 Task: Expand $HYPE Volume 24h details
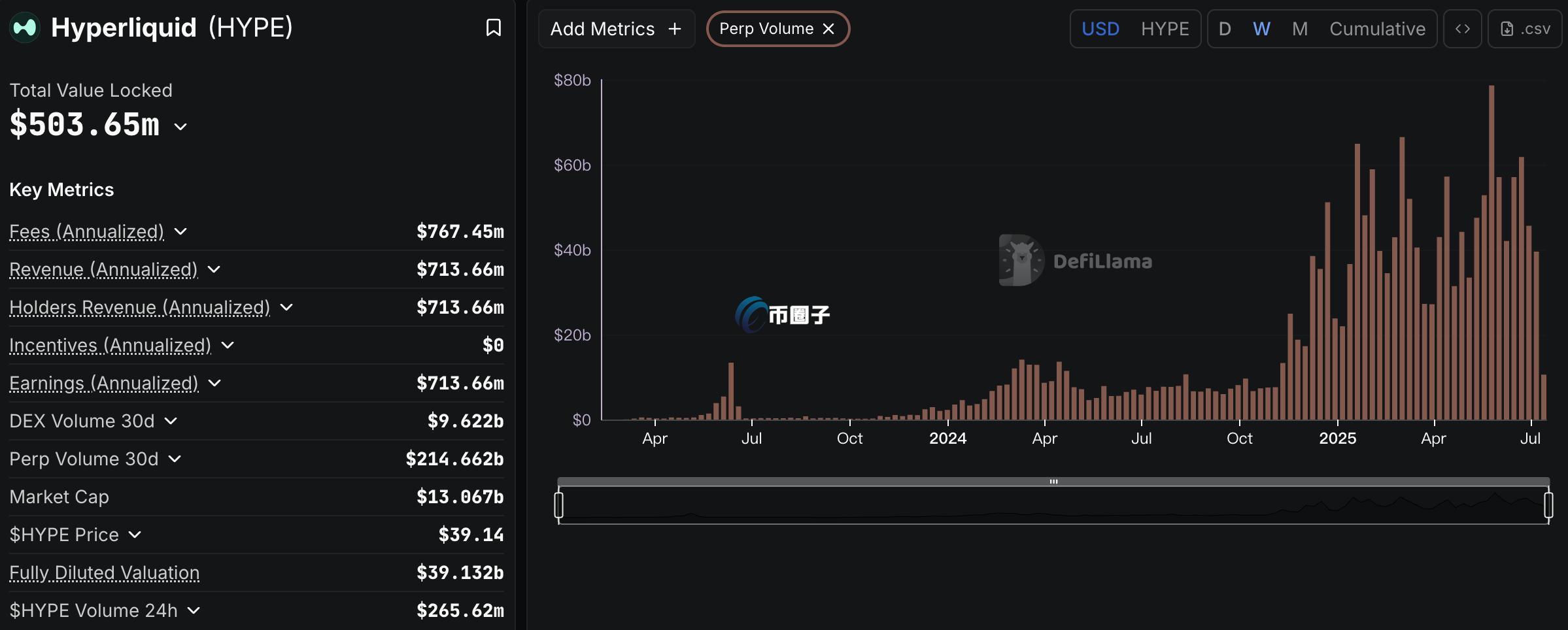pyautogui.click(x=194, y=610)
